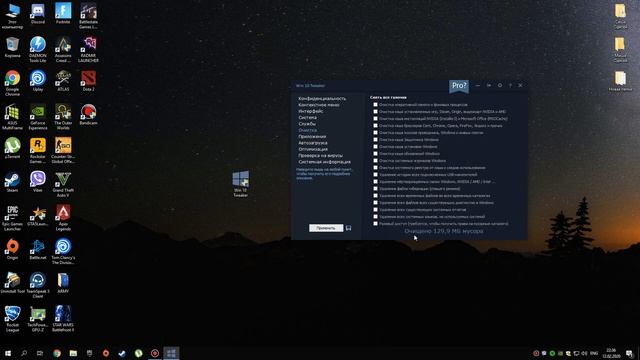
Task: Go to the Автозагрузка section
Action: tap(313, 143)
